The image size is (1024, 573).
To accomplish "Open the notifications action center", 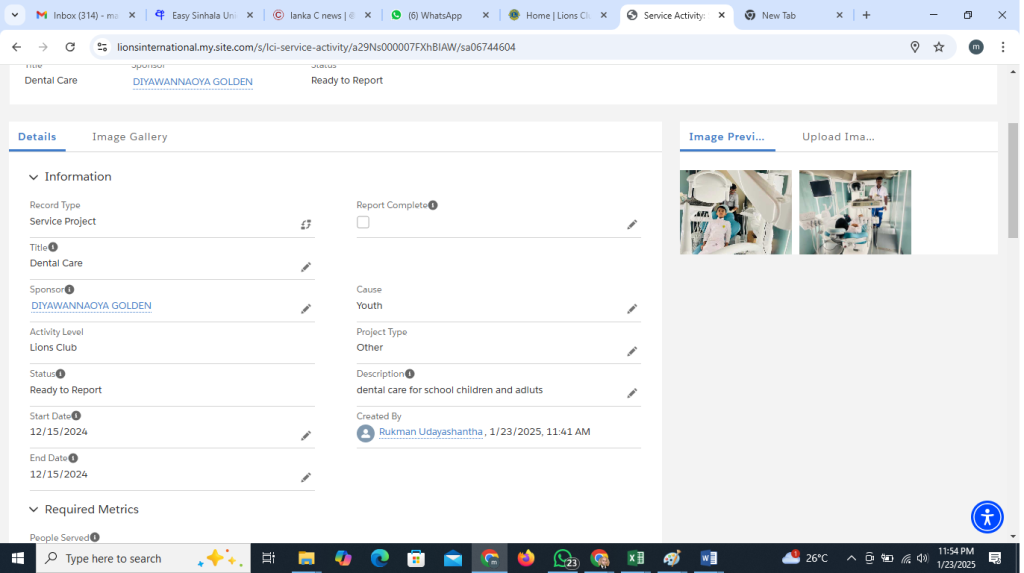I will pyautogui.click(x=995, y=558).
